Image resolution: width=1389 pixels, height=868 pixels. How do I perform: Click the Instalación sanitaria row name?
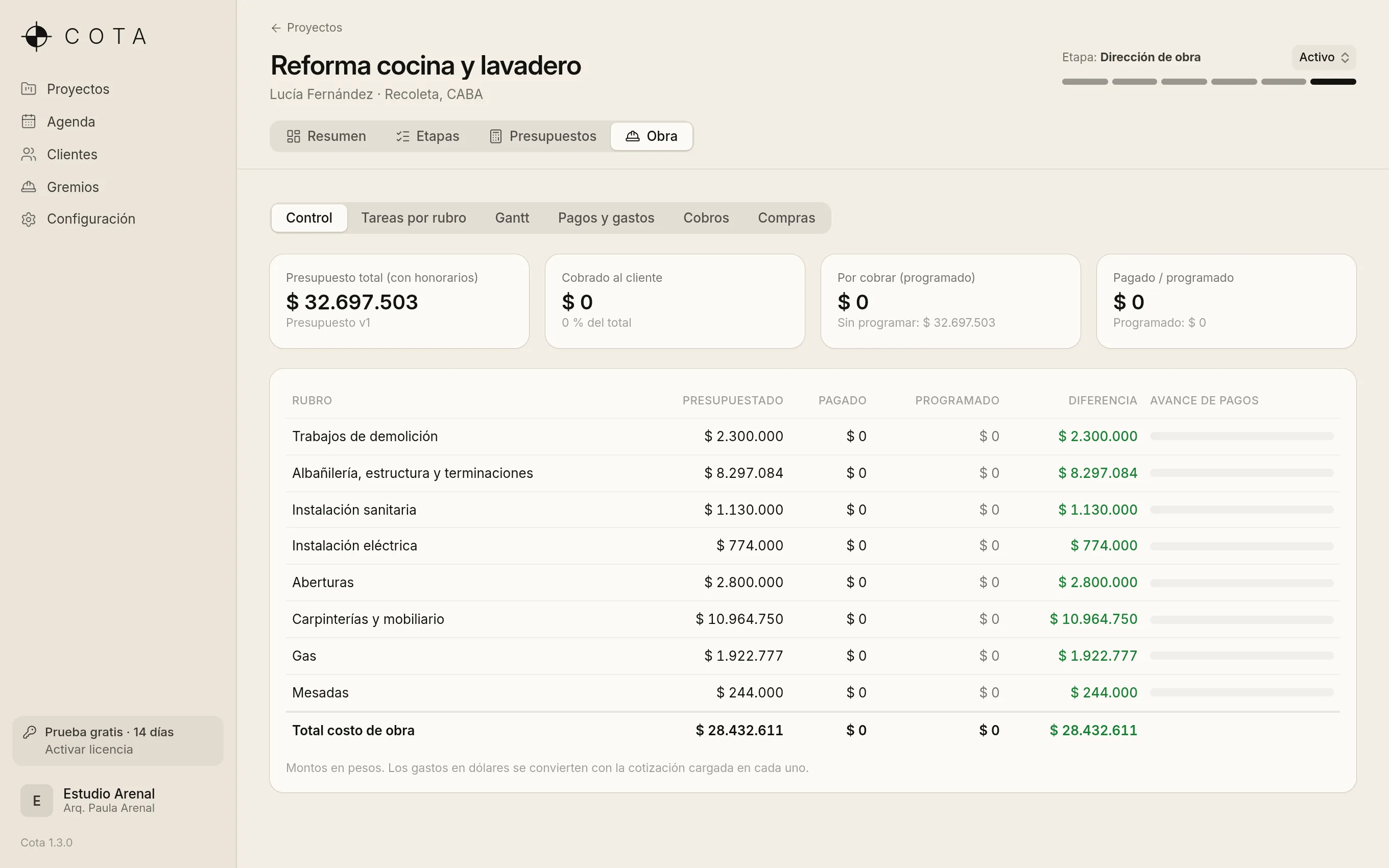(x=353, y=510)
